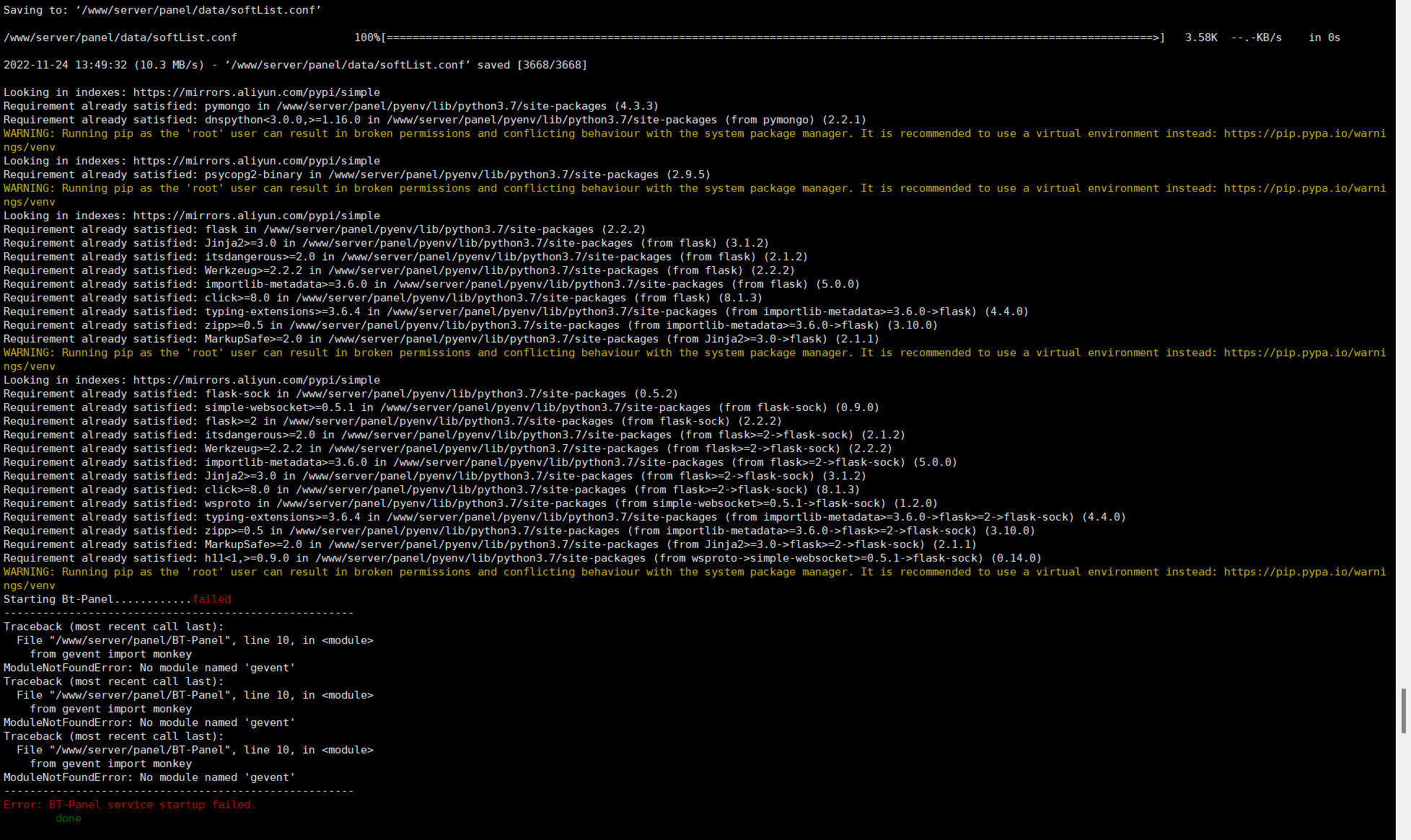
Task: Click the red 'Error: BT-Panel service startup failed.' line
Action: (130, 805)
